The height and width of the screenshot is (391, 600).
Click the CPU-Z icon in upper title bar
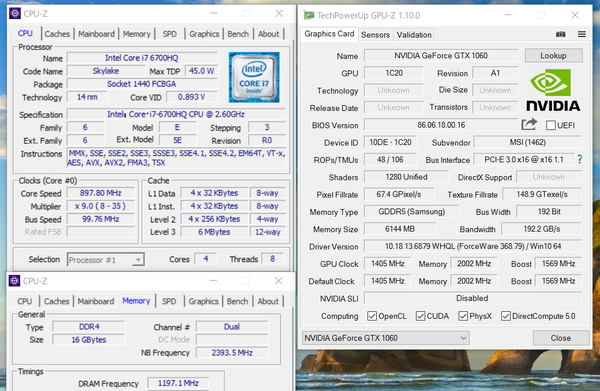coord(15,14)
